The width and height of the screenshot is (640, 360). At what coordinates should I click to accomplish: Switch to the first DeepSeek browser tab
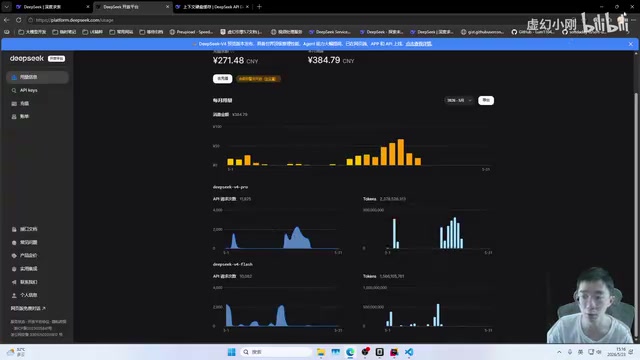pyautogui.click(x=52, y=7)
